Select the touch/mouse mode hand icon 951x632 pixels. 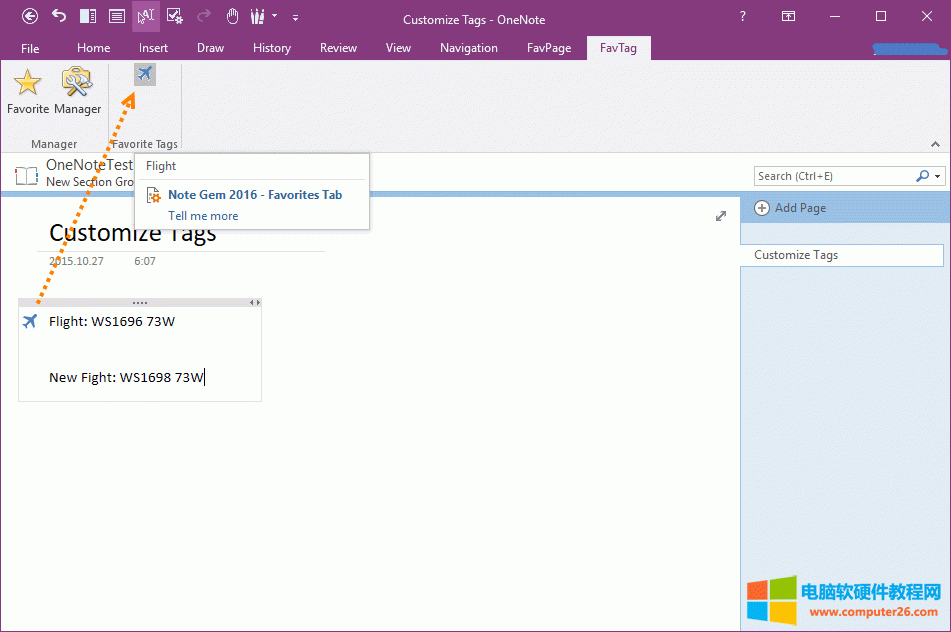pos(232,16)
